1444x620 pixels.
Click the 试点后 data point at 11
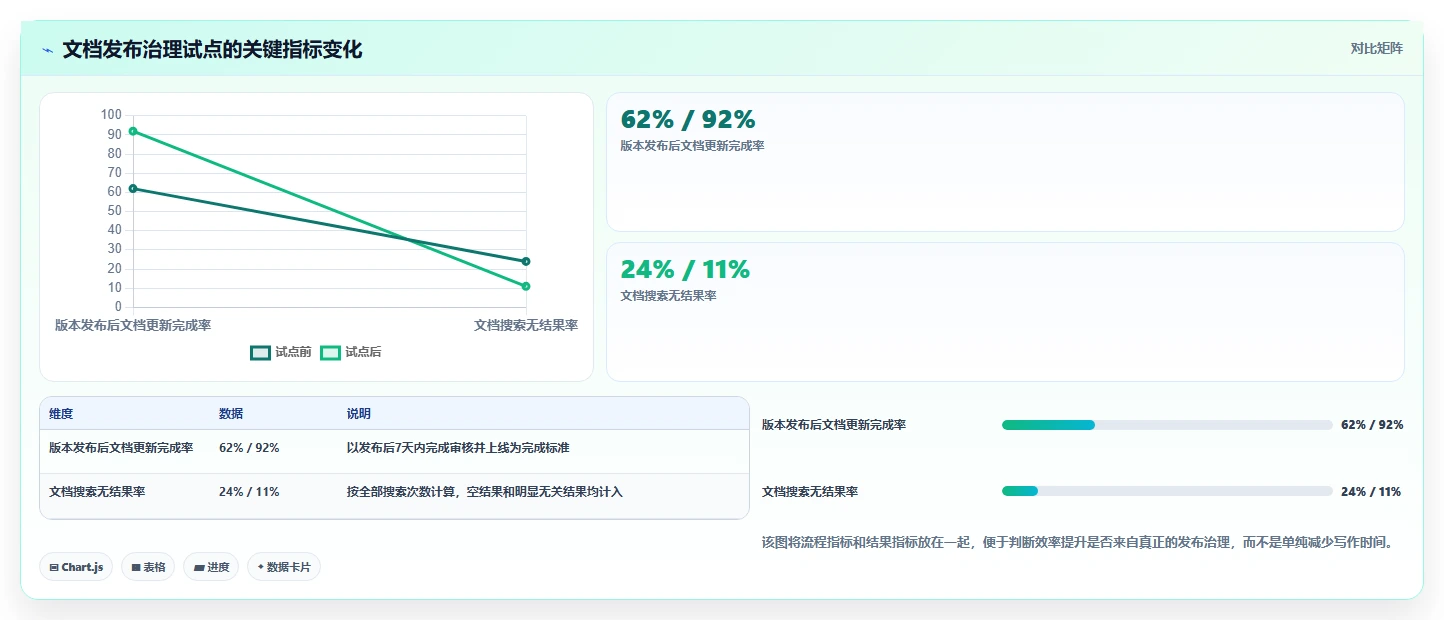point(526,286)
